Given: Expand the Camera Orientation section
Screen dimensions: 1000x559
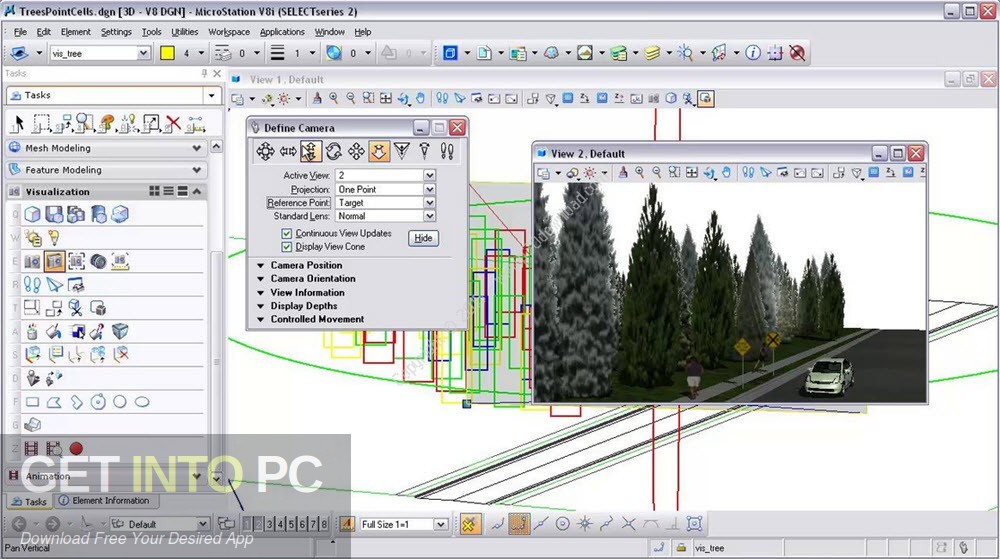Looking at the screenshot, I should 260,279.
